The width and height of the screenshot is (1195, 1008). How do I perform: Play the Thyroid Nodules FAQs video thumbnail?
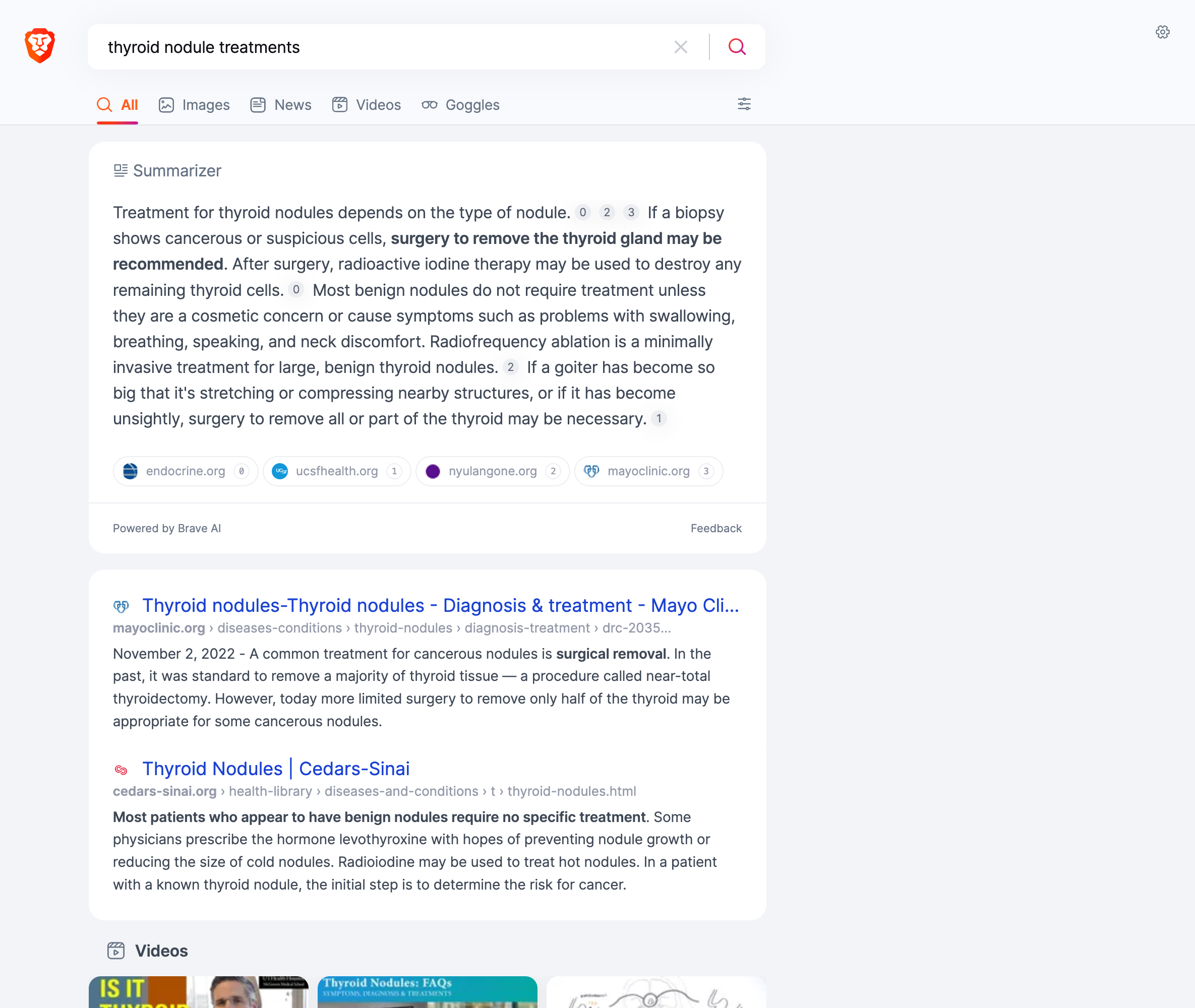point(427,992)
